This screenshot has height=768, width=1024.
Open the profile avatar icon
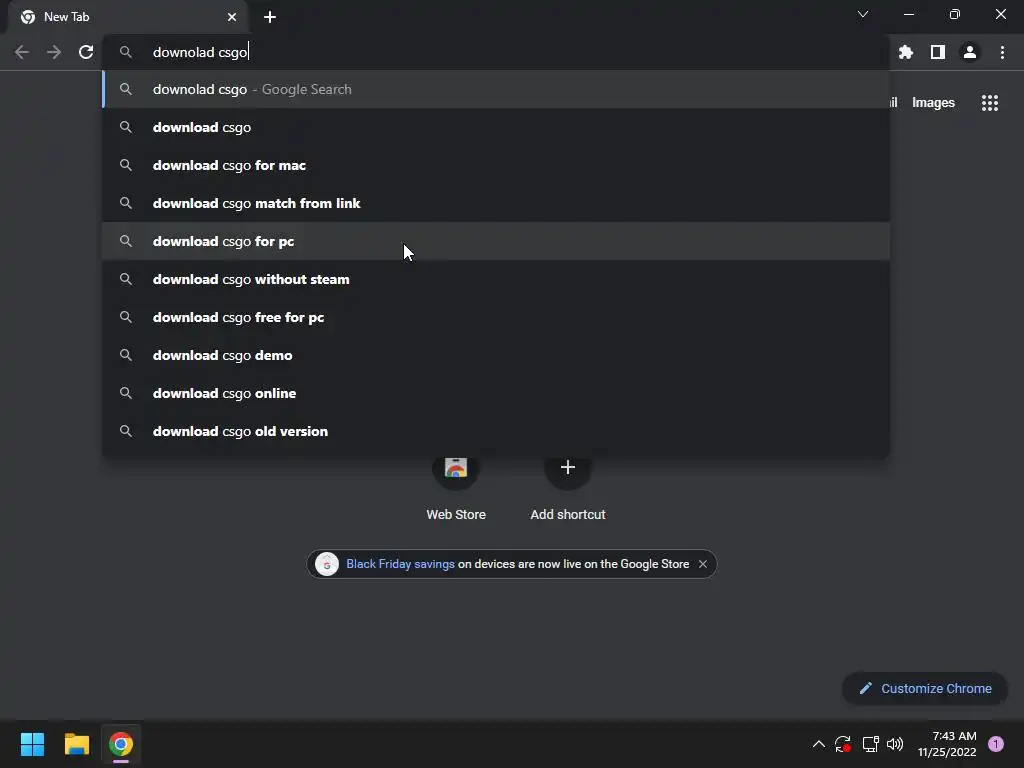tap(969, 52)
